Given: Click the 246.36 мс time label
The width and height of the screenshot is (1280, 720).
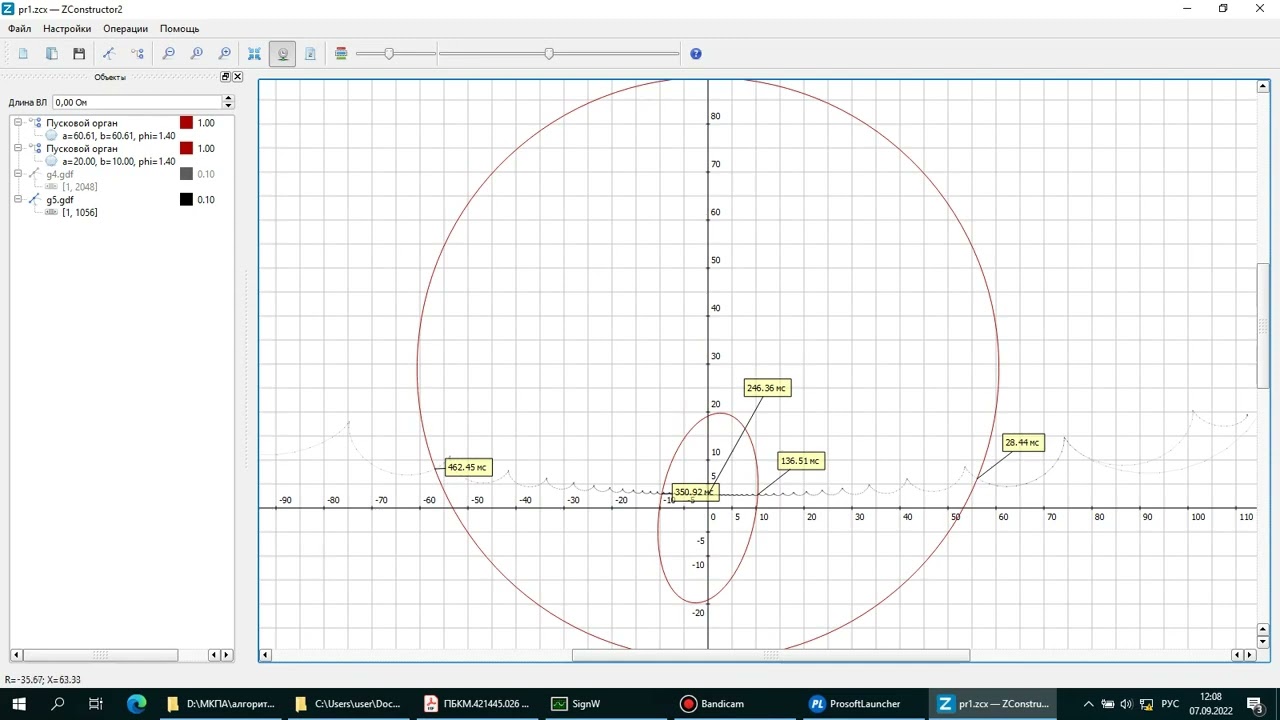Looking at the screenshot, I should point(767,388).
